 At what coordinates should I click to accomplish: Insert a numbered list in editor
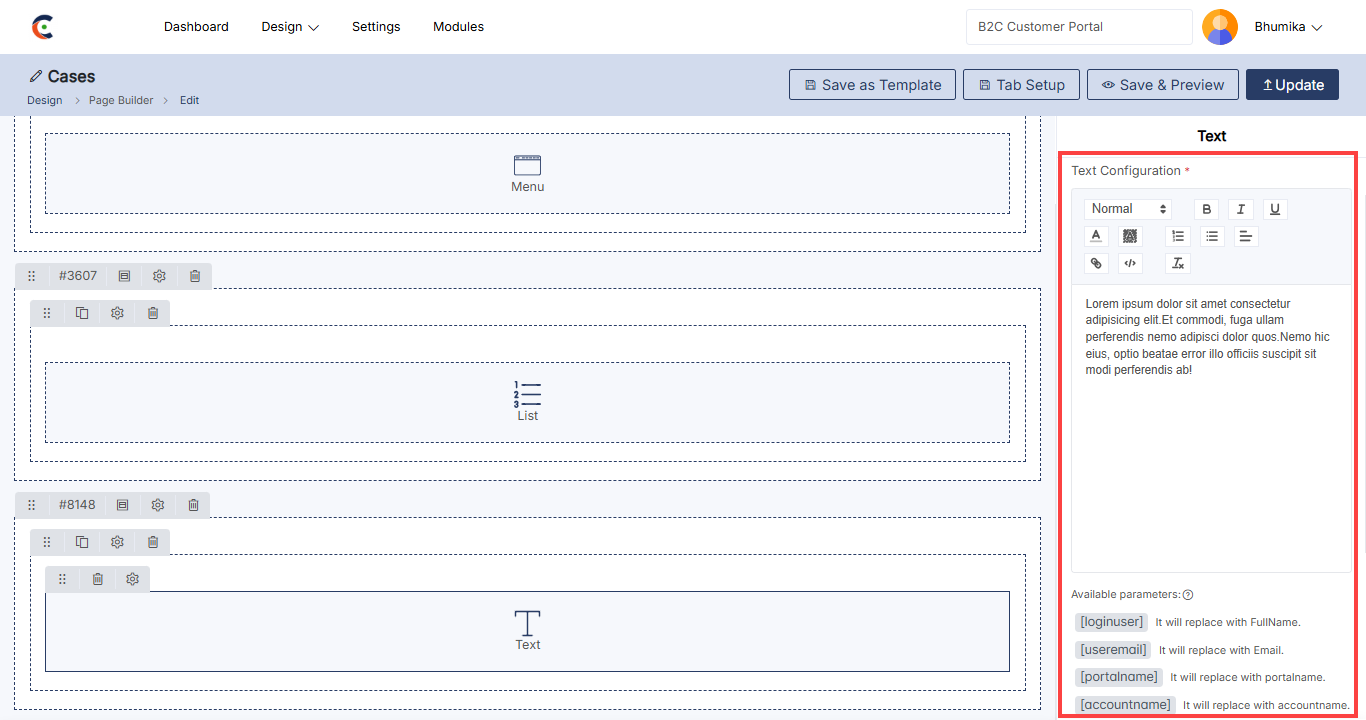point(1178,237)
